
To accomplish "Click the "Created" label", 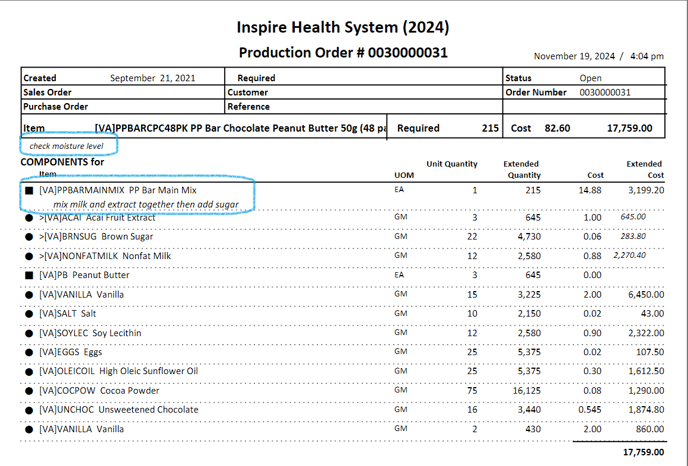I will 39,78.
